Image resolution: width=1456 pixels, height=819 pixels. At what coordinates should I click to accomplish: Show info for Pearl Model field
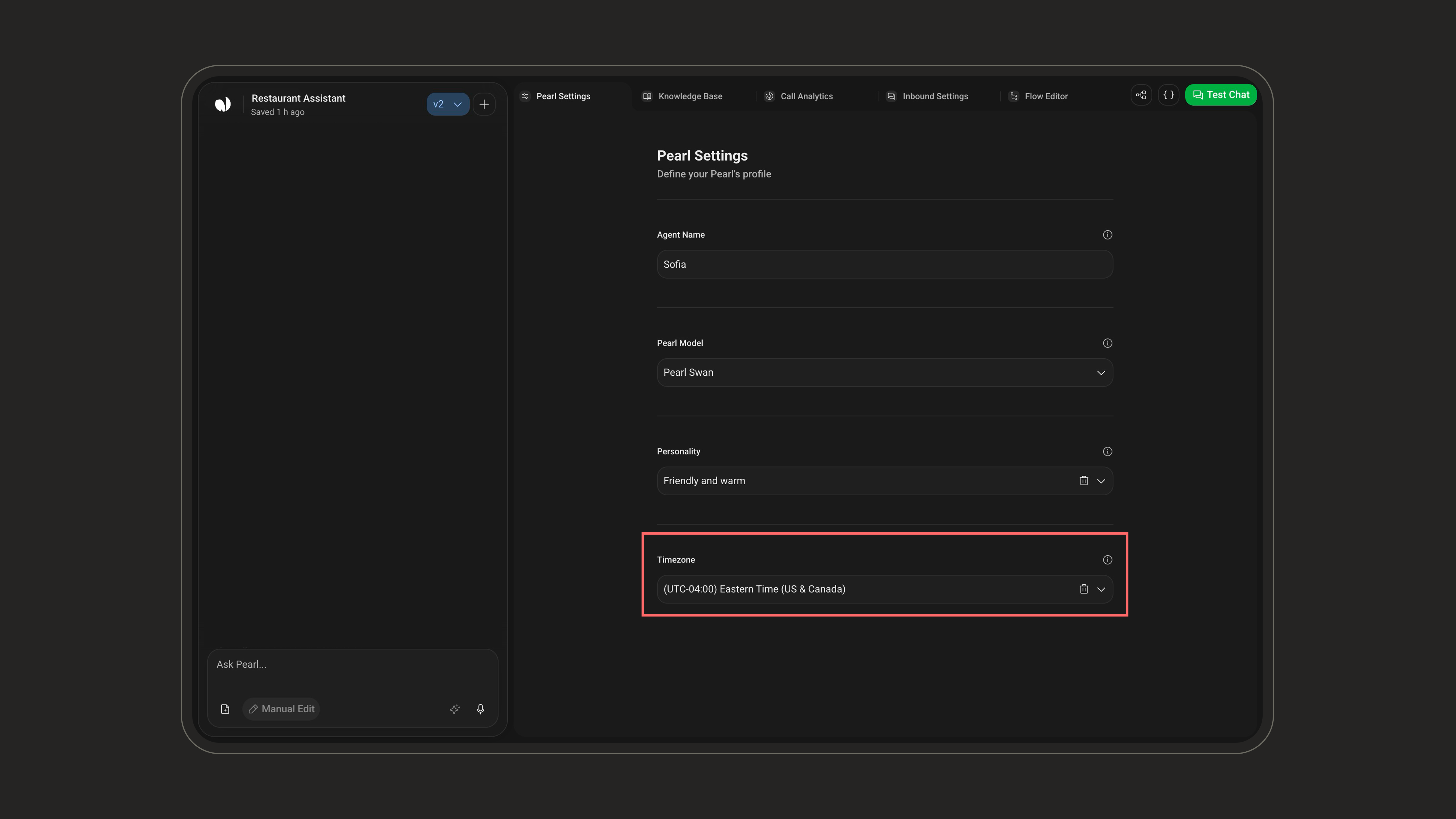(1107, 343)
